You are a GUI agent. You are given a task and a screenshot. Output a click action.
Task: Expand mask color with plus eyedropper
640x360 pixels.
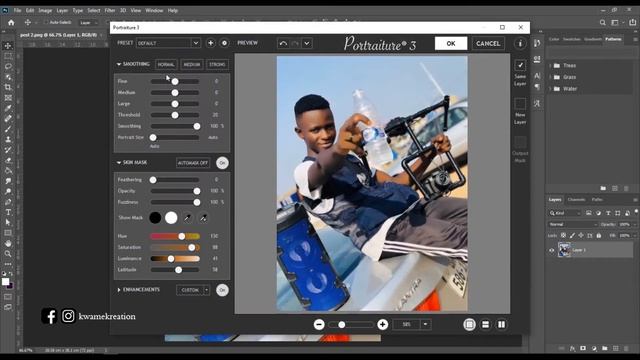pyautogui.click(x=203, y=218)
